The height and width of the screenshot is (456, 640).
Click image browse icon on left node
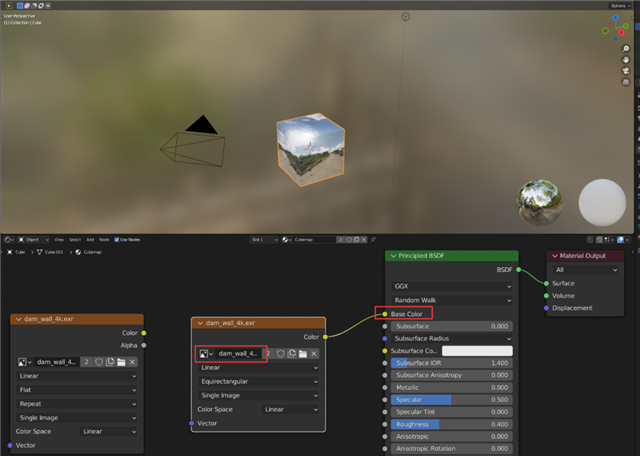[24, 361]
